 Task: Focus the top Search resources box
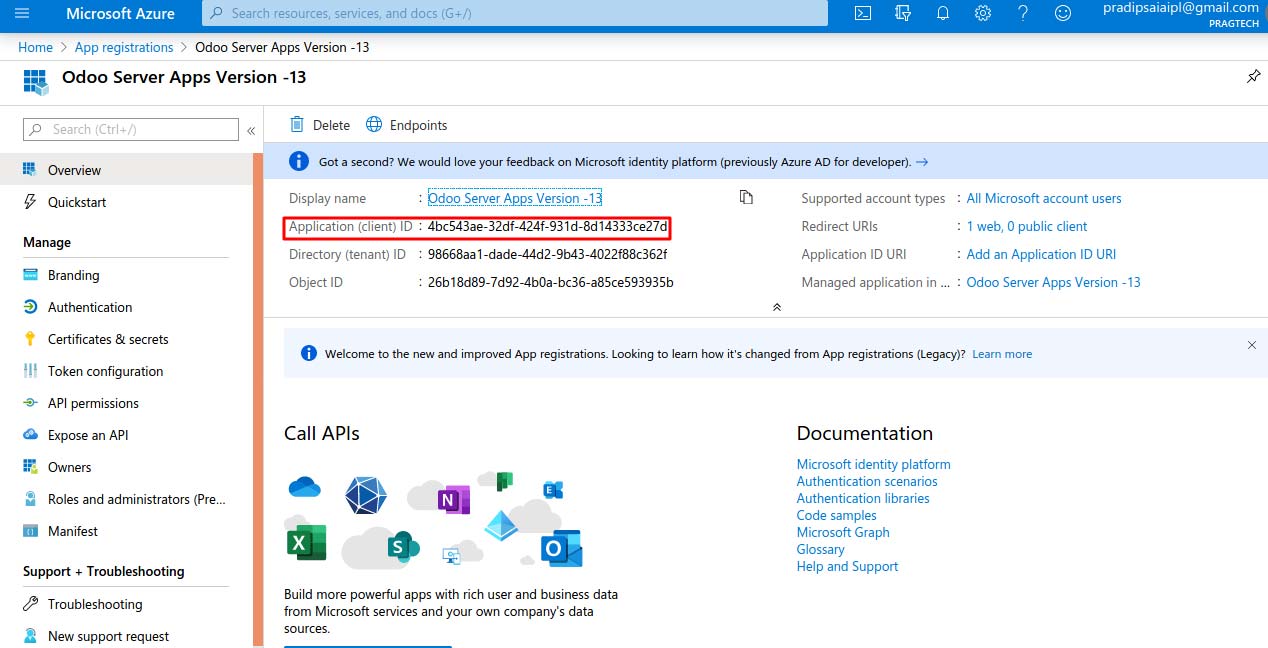click(x=515, y=14)
